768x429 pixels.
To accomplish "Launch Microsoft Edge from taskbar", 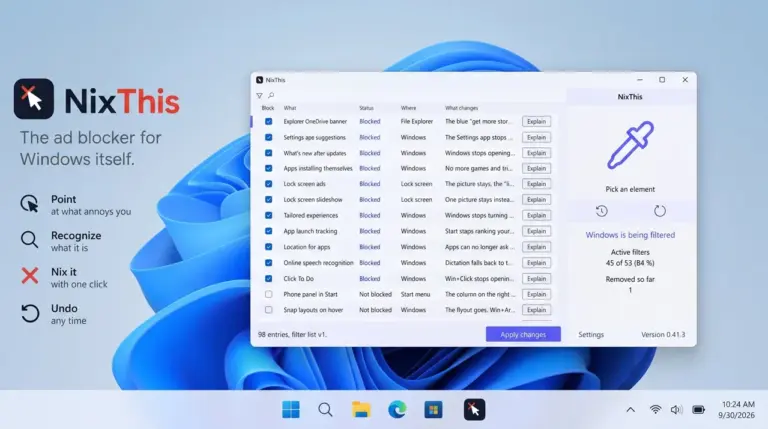I will (397, 409).
